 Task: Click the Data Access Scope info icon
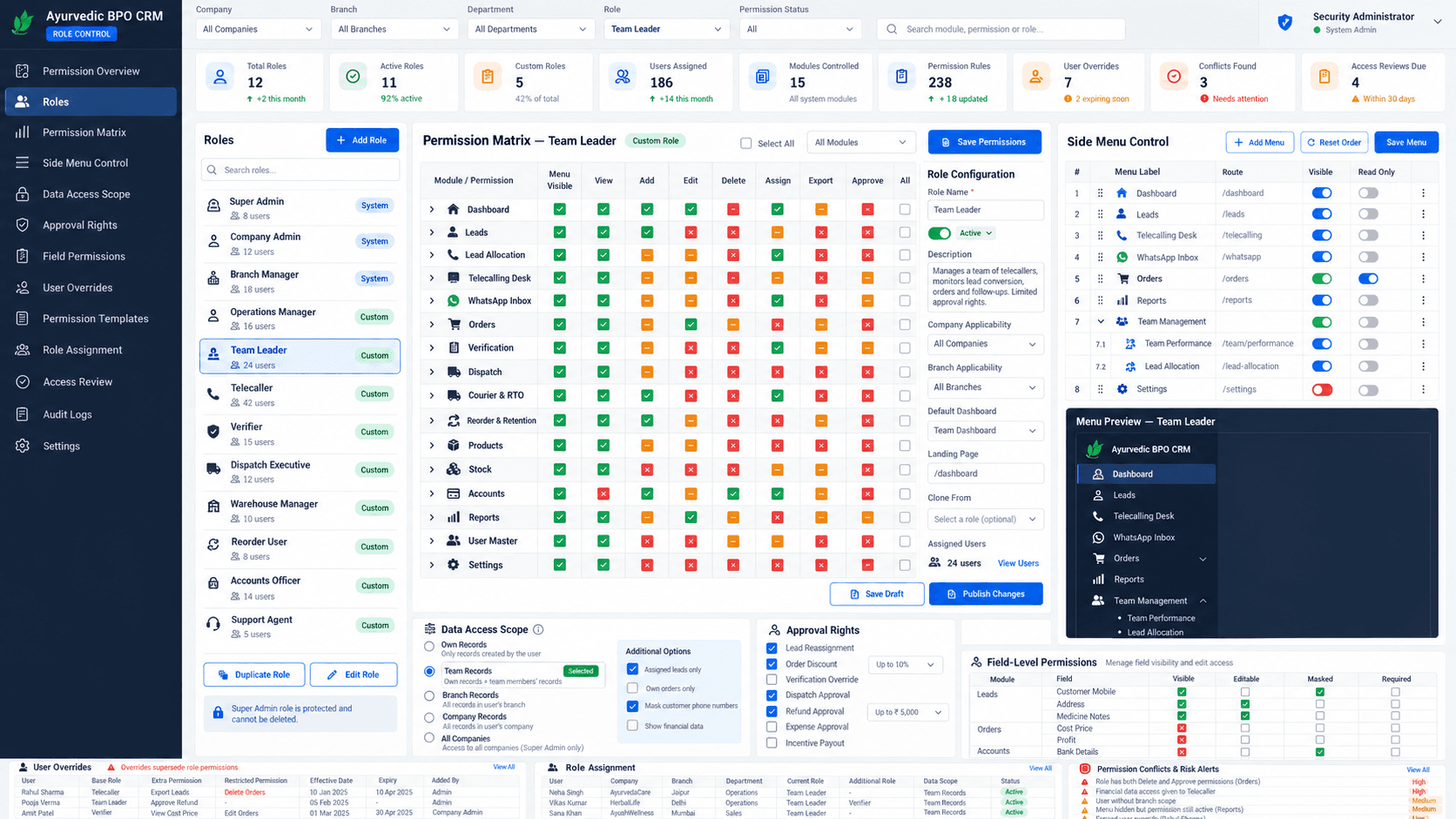pos(538,629)
